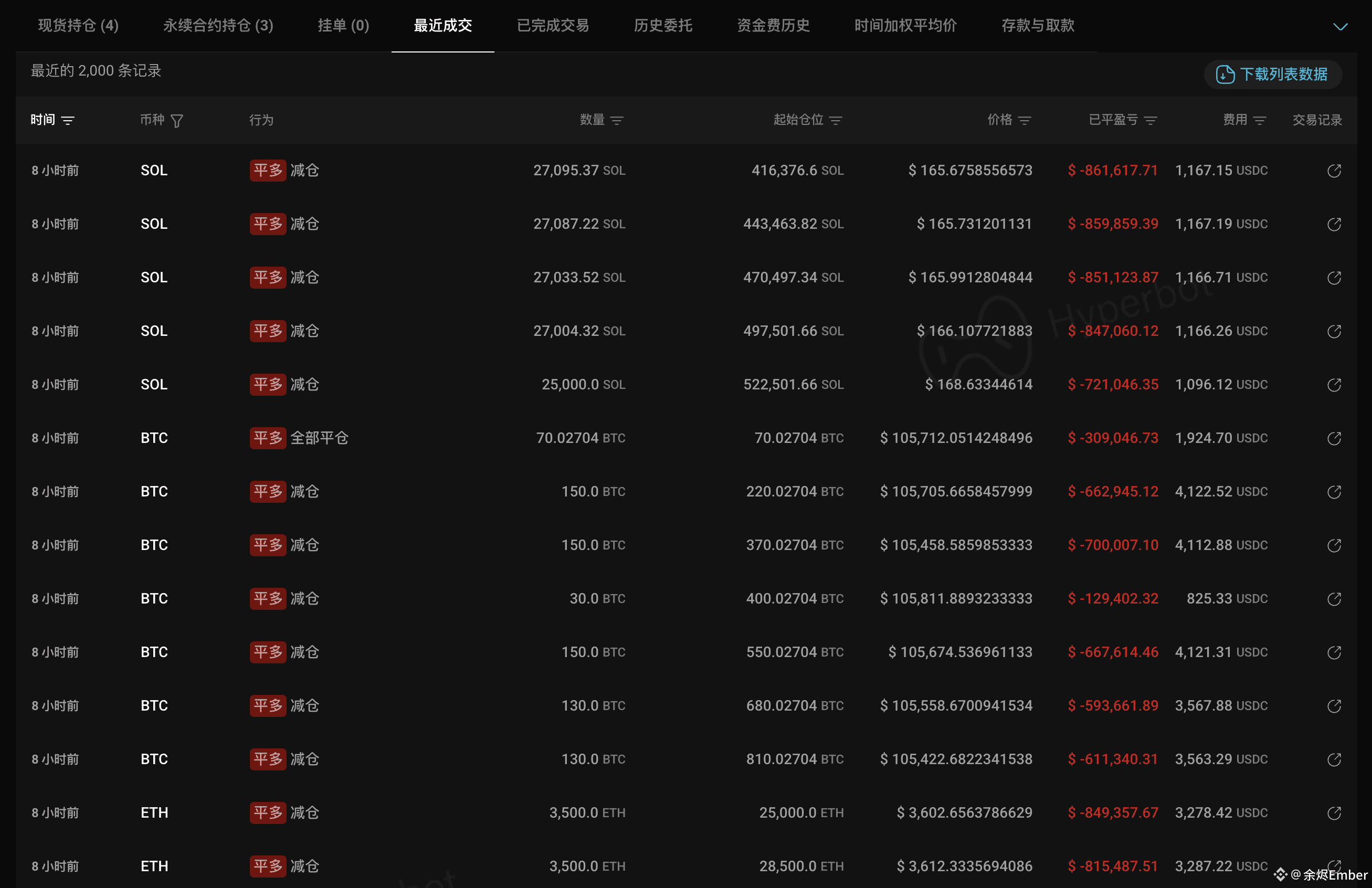Image resolution: width=1372 pixels, height=888 pixels.
Task: Open transaction record for first ETH row
Action: [1333, 813]
